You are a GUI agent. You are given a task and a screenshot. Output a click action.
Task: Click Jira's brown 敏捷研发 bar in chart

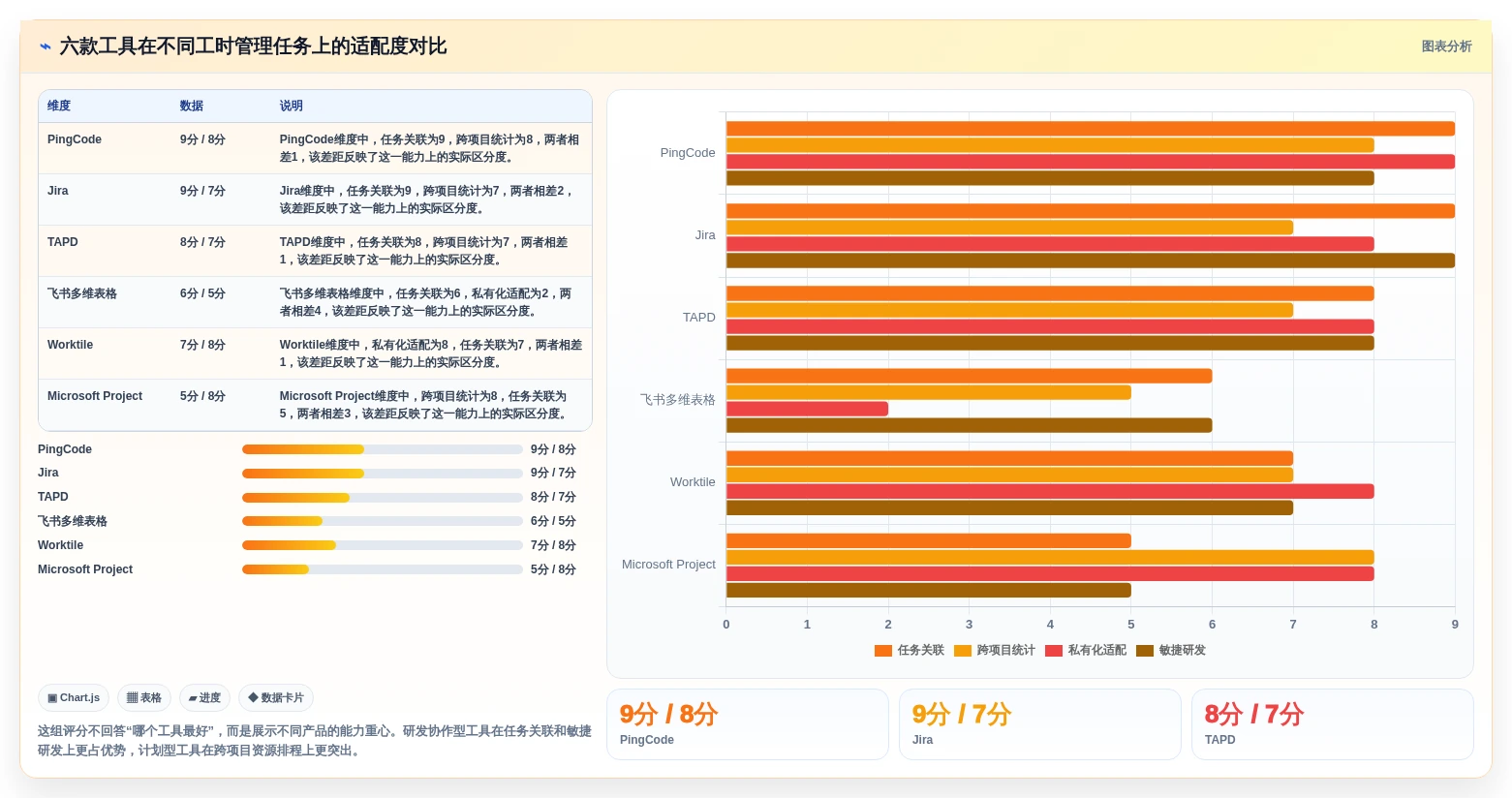(1091, 261)
